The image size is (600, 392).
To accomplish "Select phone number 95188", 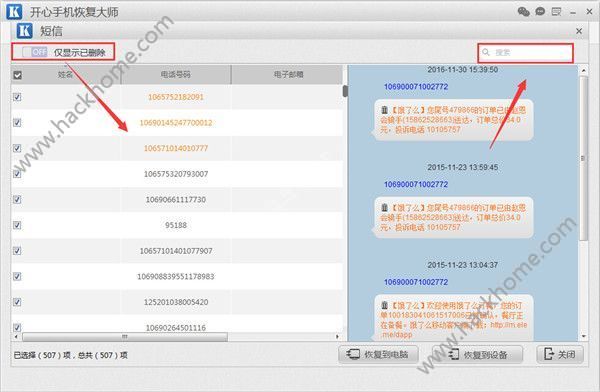I will (x=176, y=225).
